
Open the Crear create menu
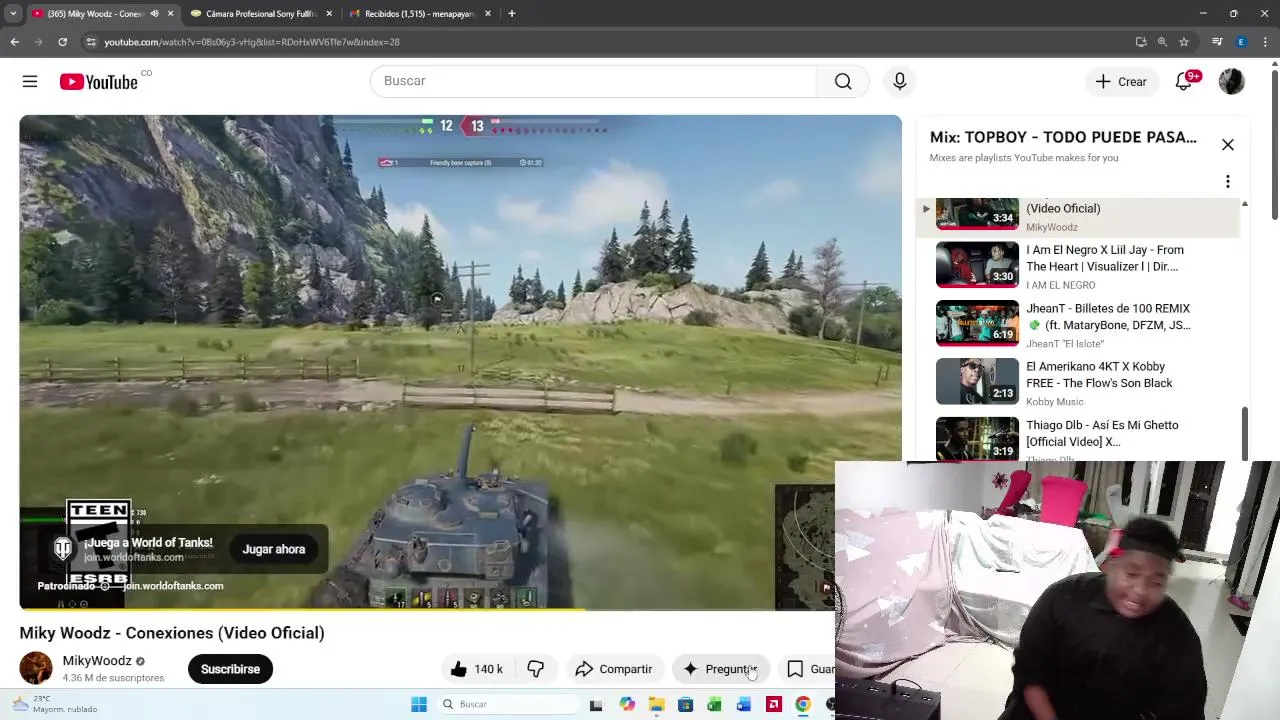(x=1121, y=82)
